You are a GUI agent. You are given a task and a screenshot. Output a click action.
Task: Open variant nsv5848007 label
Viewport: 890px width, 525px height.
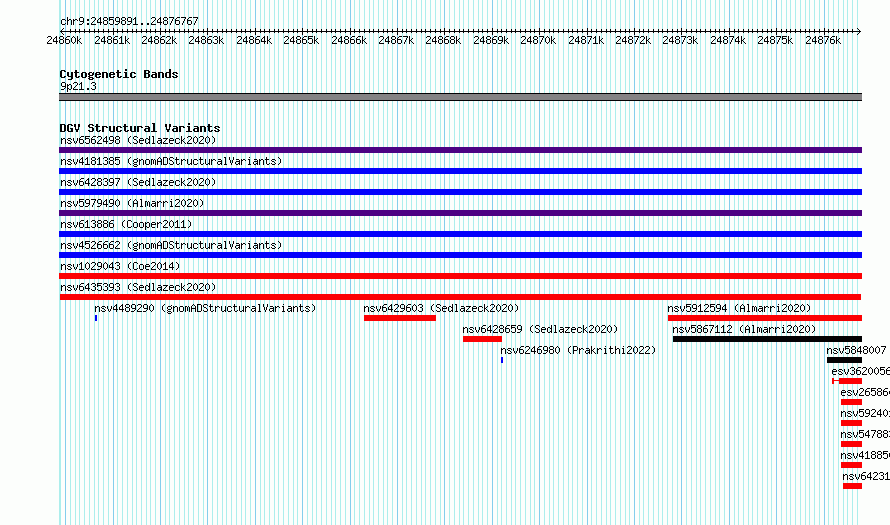[x=857, y=350]
